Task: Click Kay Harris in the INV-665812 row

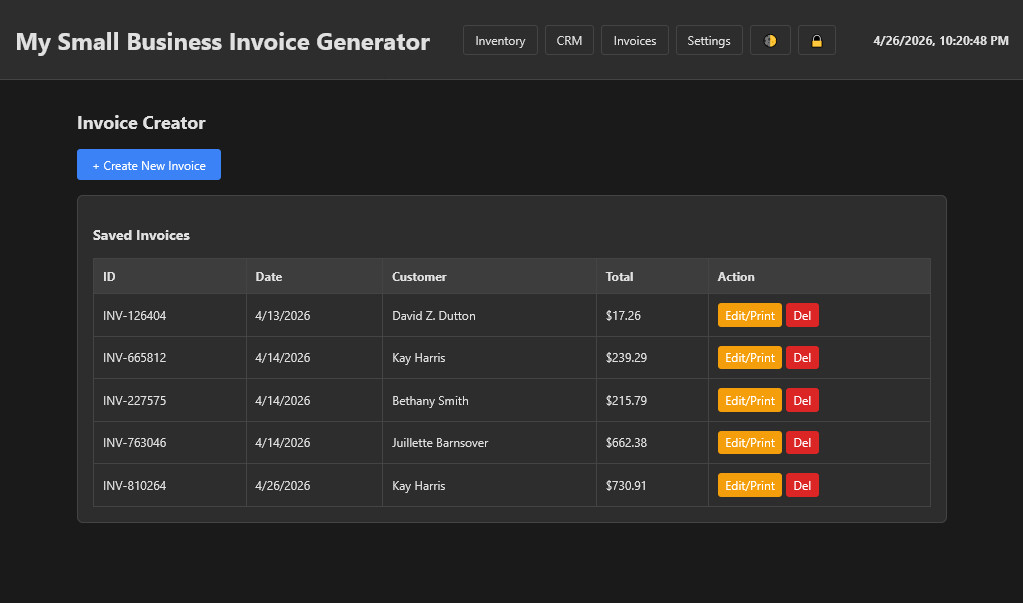Action: pyautogui.click(x=418, y=358)
